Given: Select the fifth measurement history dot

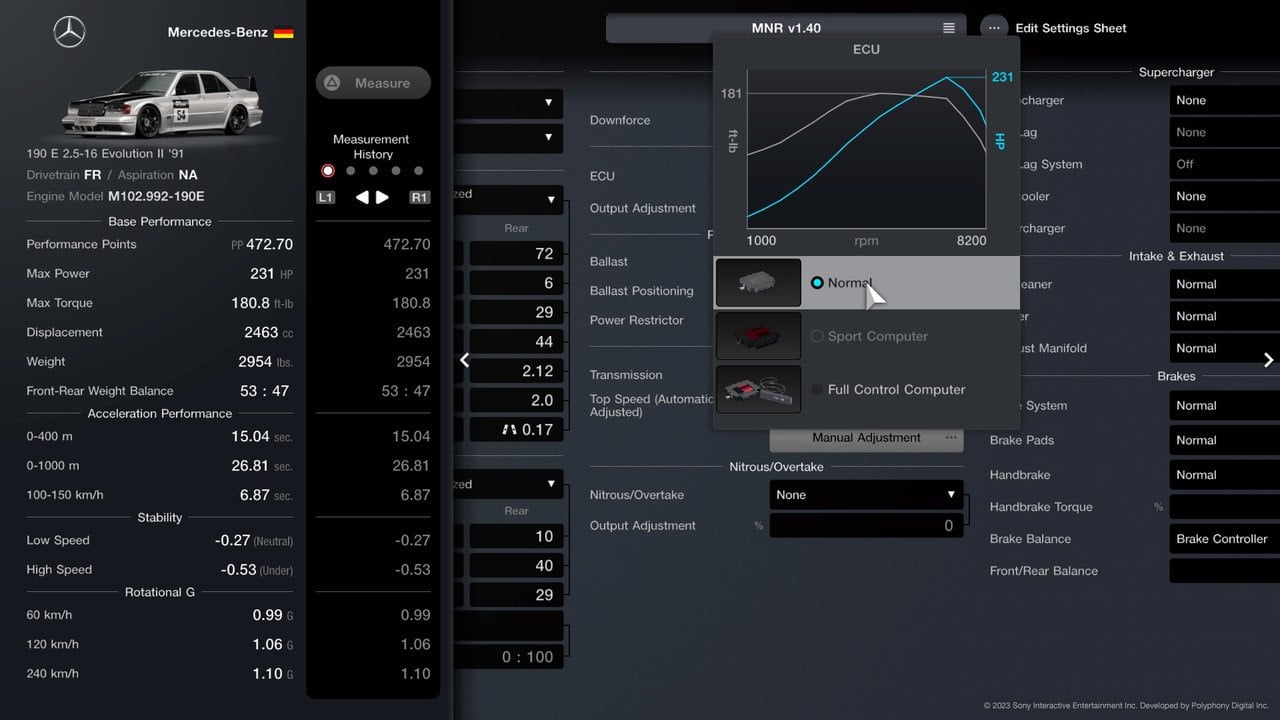Looking at the screenshot, I should (418, 171).
